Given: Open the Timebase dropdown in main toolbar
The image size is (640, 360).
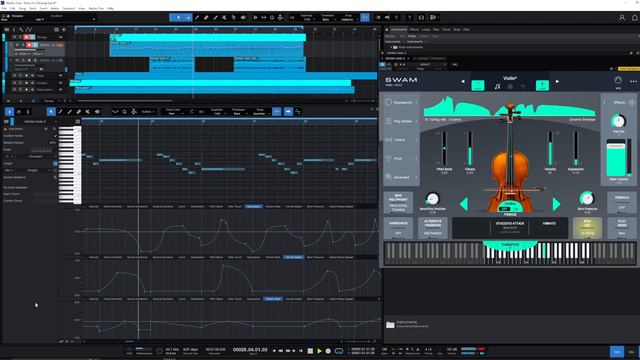Looking at the screenshot, I should pyautogui.click(x=327, y=18).
